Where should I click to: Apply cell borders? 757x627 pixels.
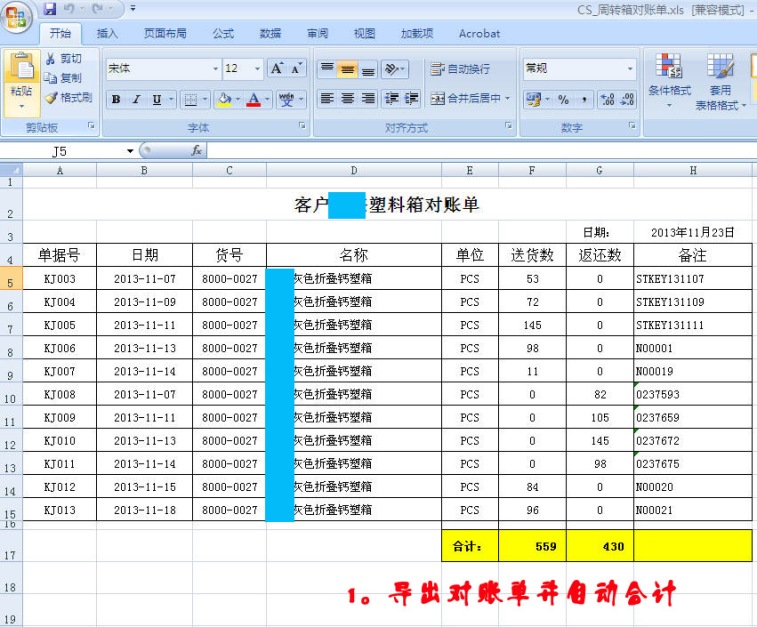pos(191,99)
